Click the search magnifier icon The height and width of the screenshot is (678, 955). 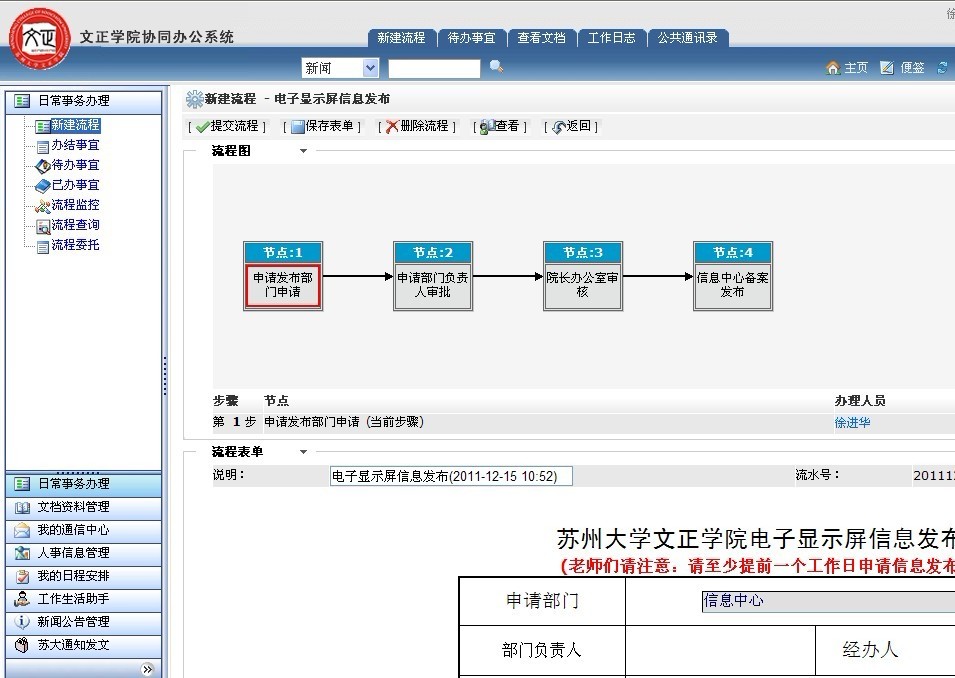pyautogui.click(x=496, y=67)
